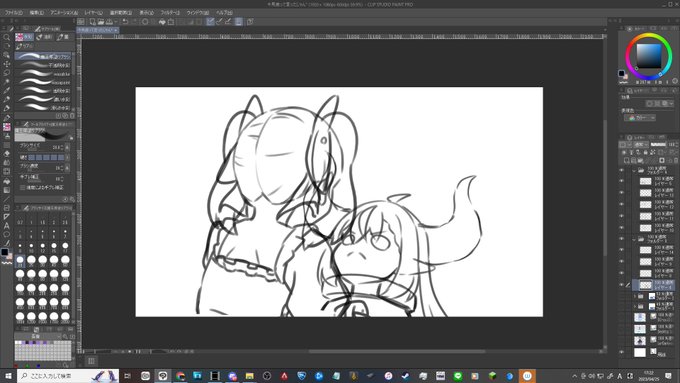Select the Layer 14 thumbnail
The width and height of the screenshot is (680, 383).
click(x=645, y=250)
